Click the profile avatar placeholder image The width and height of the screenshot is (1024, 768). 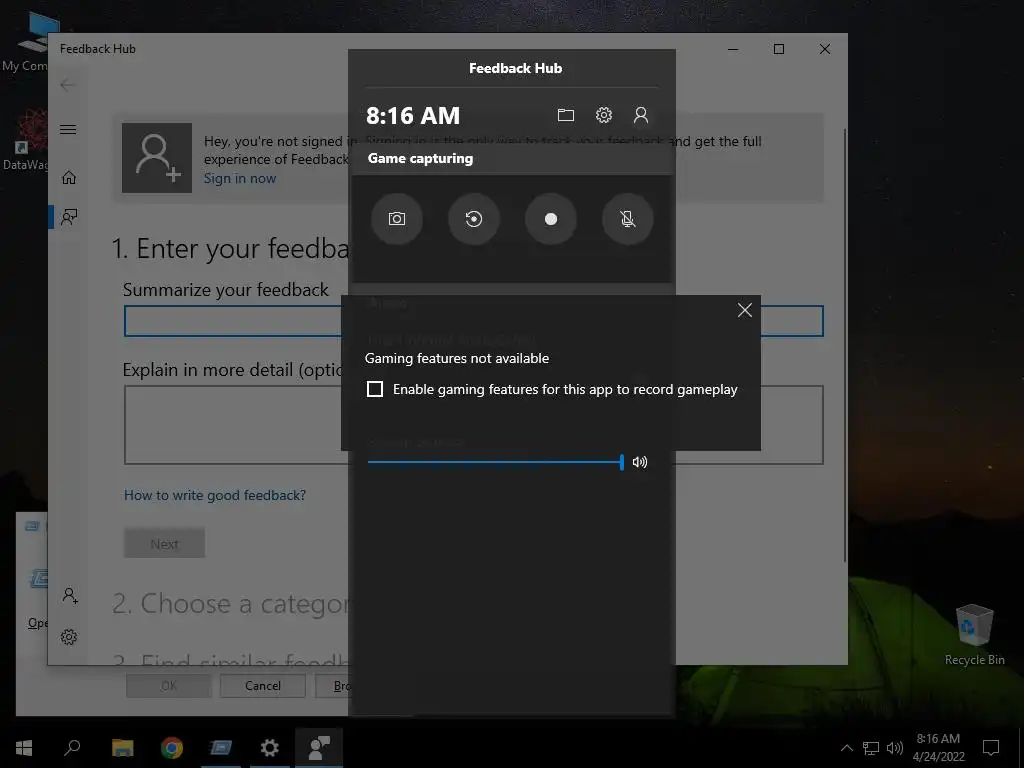point(157,158)
